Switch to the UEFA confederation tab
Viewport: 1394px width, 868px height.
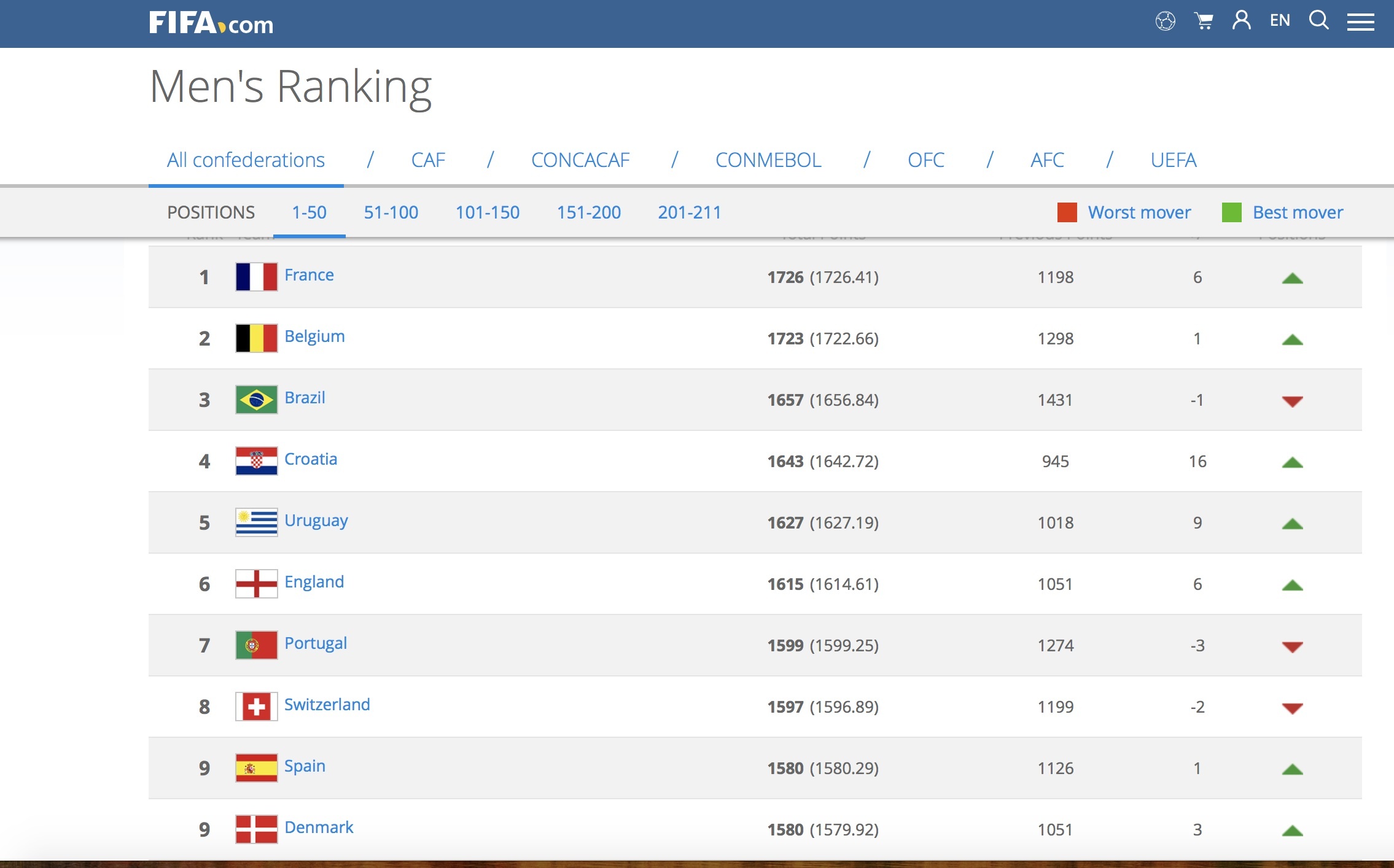pos(1173,160)
